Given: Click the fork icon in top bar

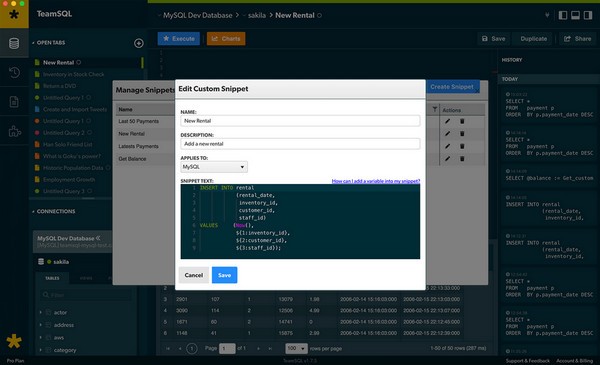Looking at the screenshot, I should (547, 15).
